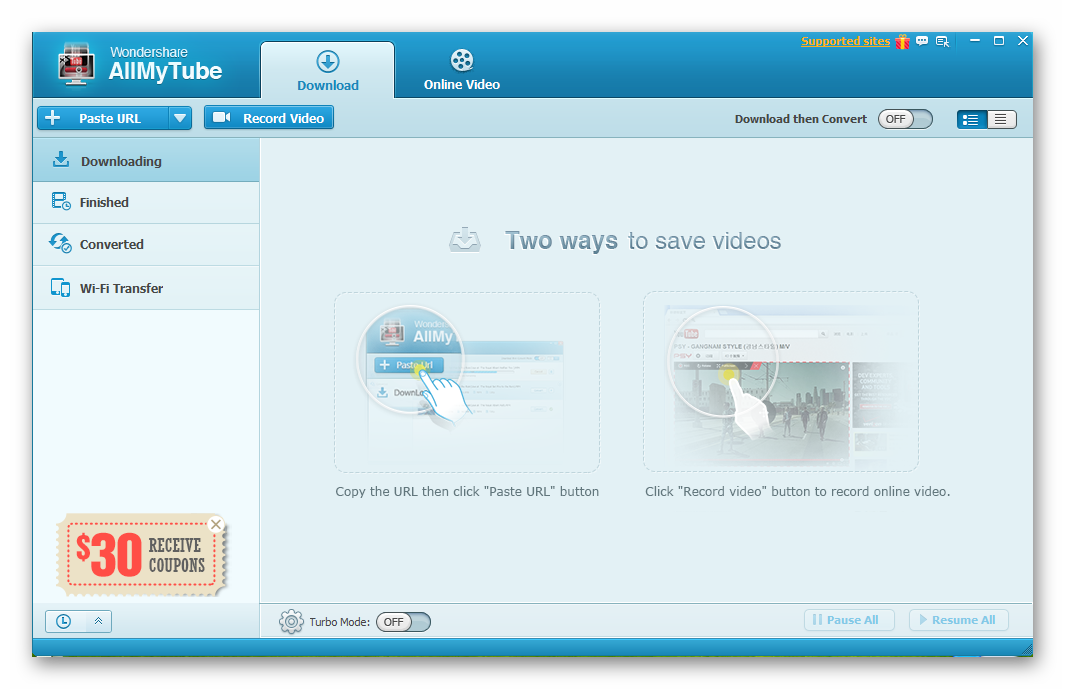Screen dimensions: 1065x689
Task: Click the 'Click "Record video" button' caption
Action: pos(797,491)
